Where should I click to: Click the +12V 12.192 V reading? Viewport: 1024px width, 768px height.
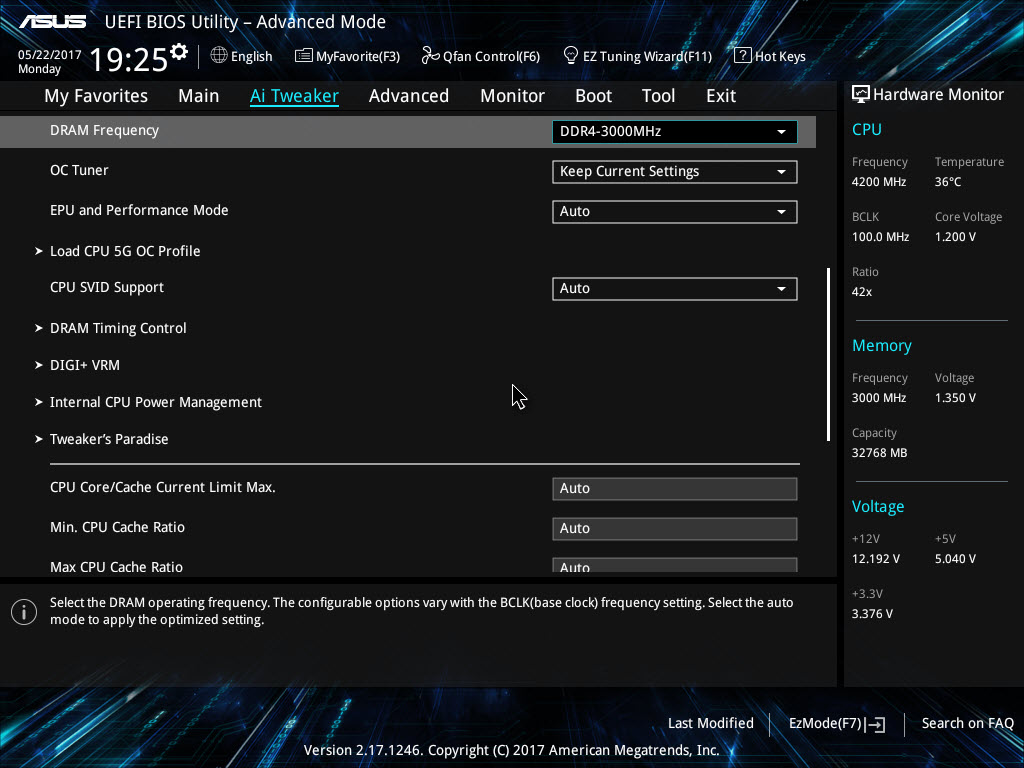875,559
